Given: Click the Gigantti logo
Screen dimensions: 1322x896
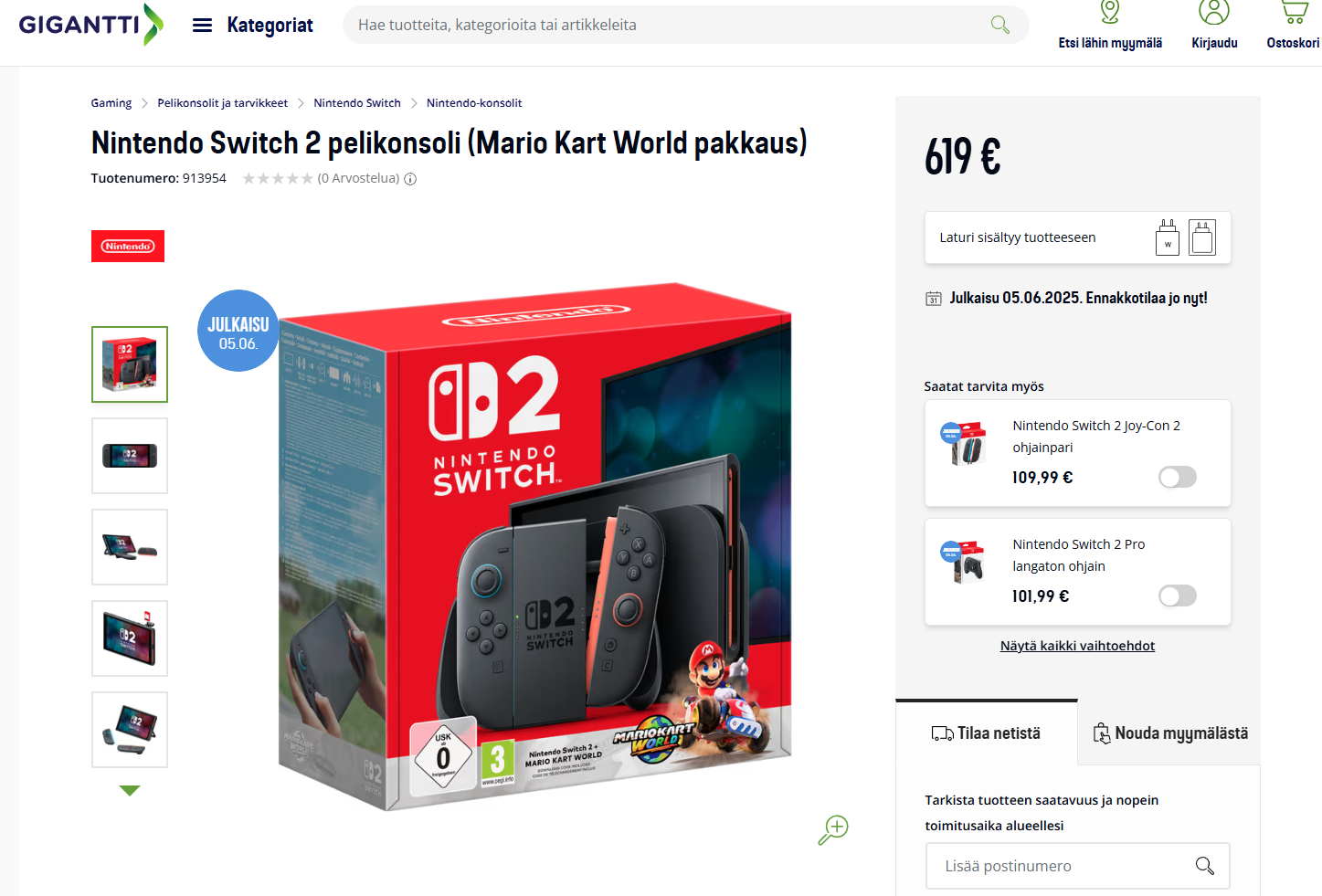Looking at the screenshot, I should (x=90, y=25).
